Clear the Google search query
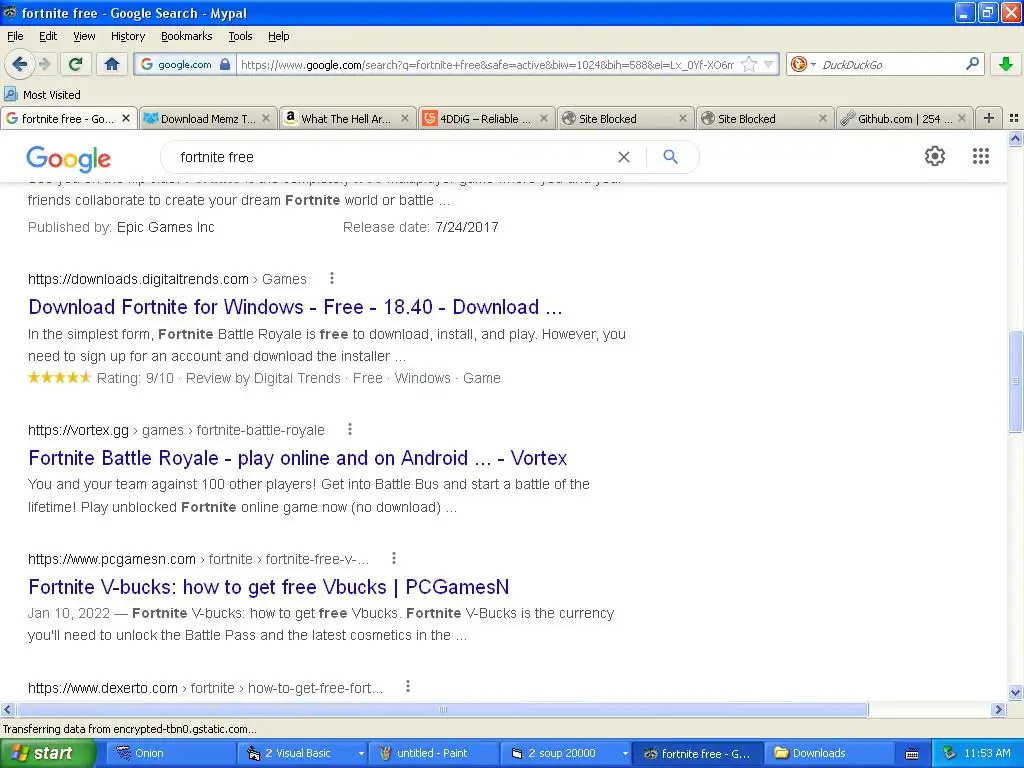The height and width of the screenshot is (768, 1024). 624,157
